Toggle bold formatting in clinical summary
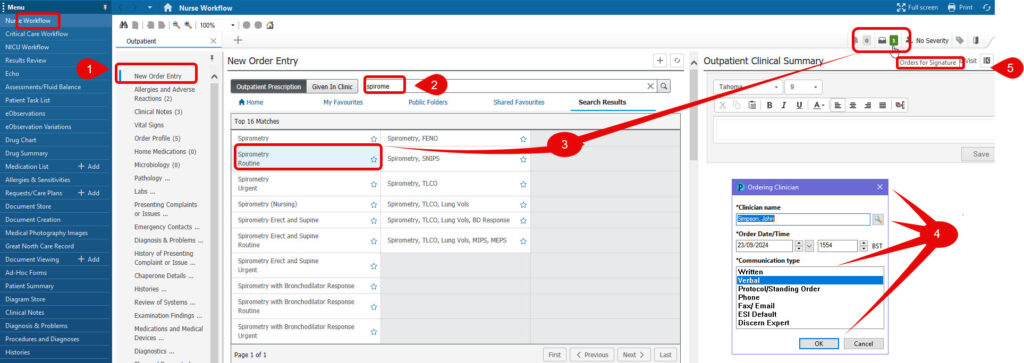 [x=770, y=105]
